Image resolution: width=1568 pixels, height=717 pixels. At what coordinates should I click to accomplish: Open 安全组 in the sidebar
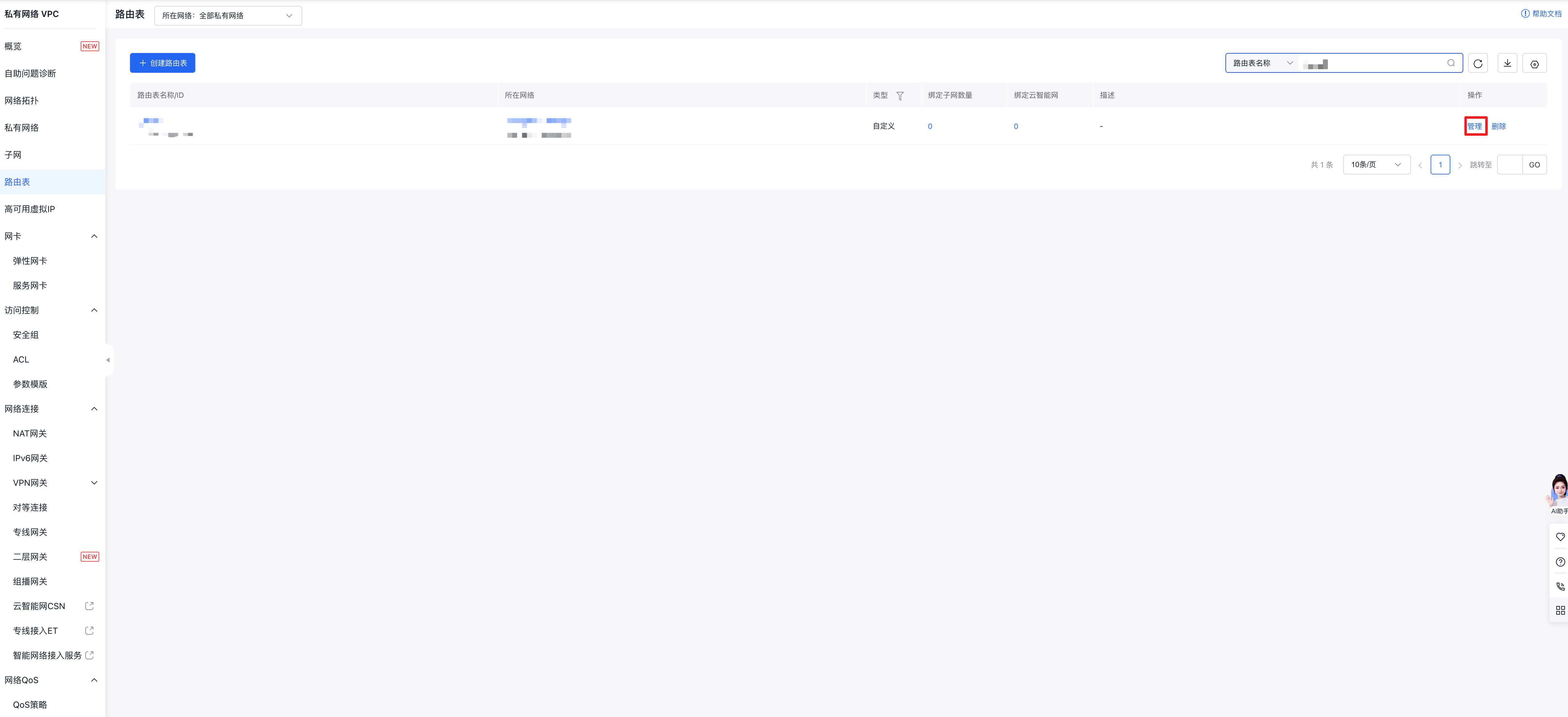(x=26, y=335)
